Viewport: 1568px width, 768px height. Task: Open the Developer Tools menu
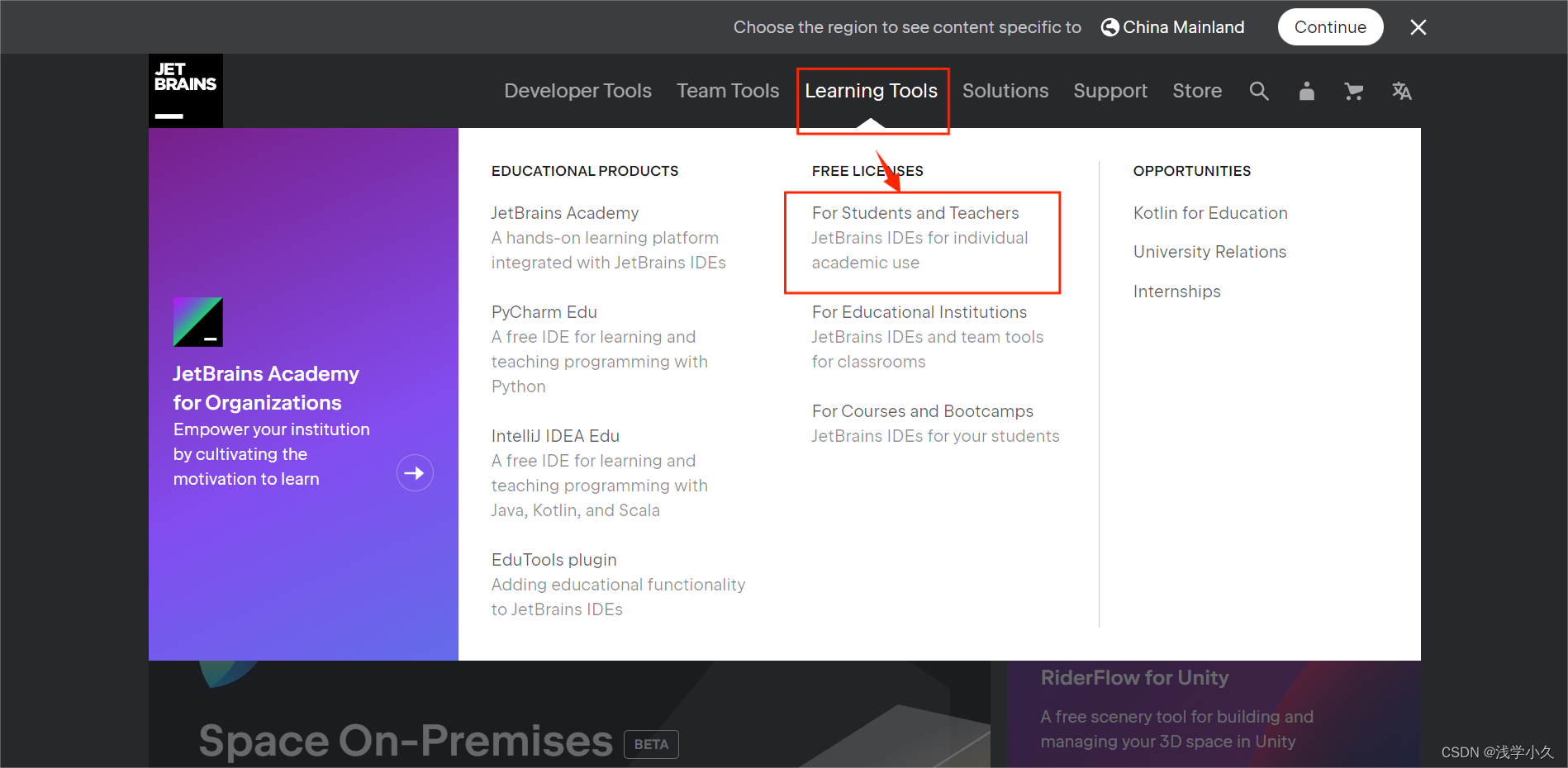(x=577, y=91)
